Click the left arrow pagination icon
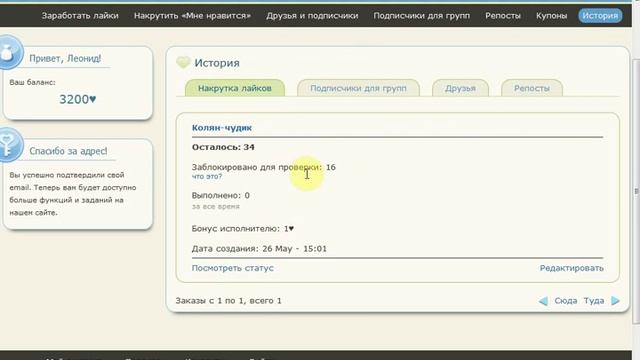Image resolution: width=640 pixels, height=360 pixels. [543, 301]
